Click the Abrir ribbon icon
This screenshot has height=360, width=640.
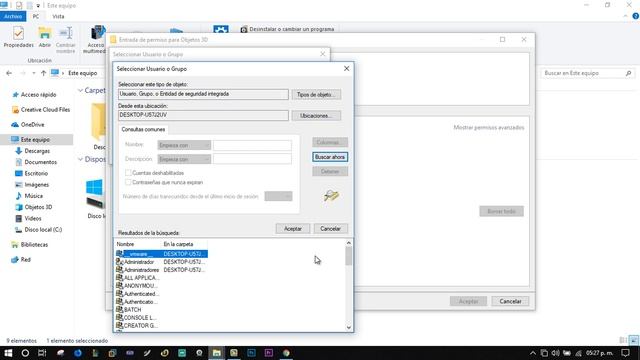[45, 37]
